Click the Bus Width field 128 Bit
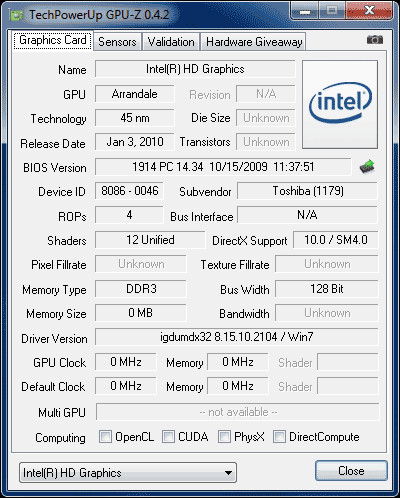400x498 pixels. (327, 289)
